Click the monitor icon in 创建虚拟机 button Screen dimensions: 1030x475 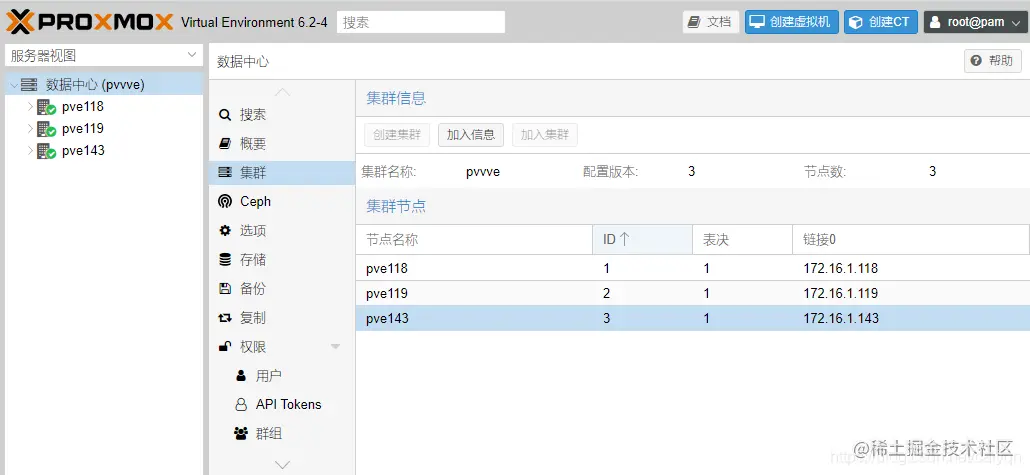pyautogui.click(x=757, y=22)
